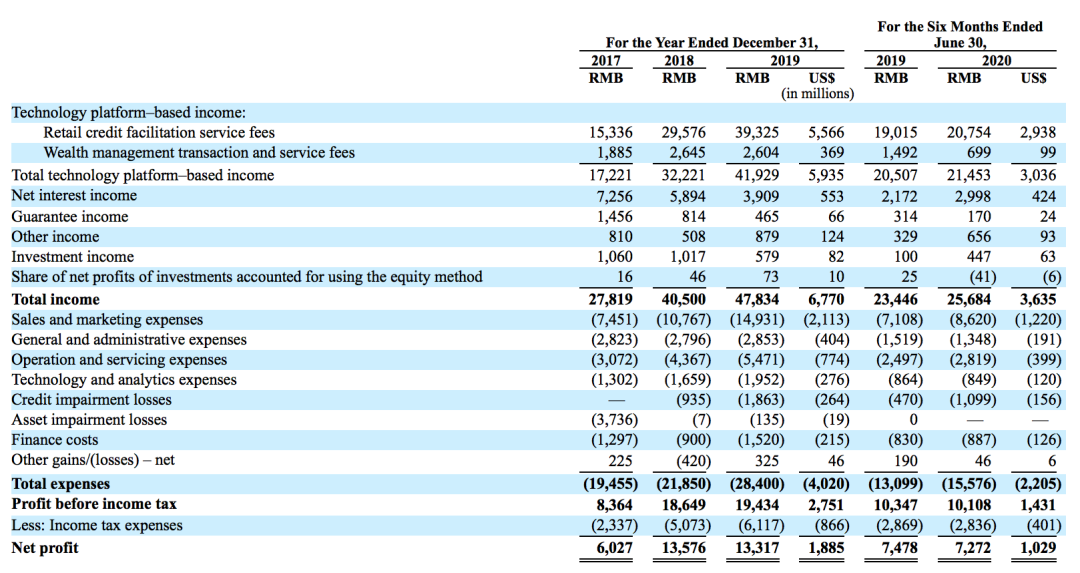Select net profit value 13,576
Screen dimensions: 1080x573
click(x=683, y=548)
